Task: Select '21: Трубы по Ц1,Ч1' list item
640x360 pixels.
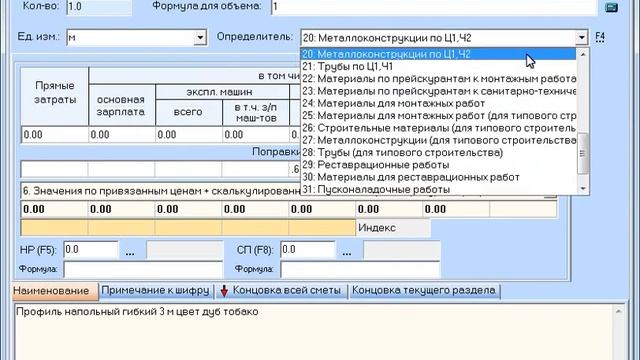Action: (438, 66)
